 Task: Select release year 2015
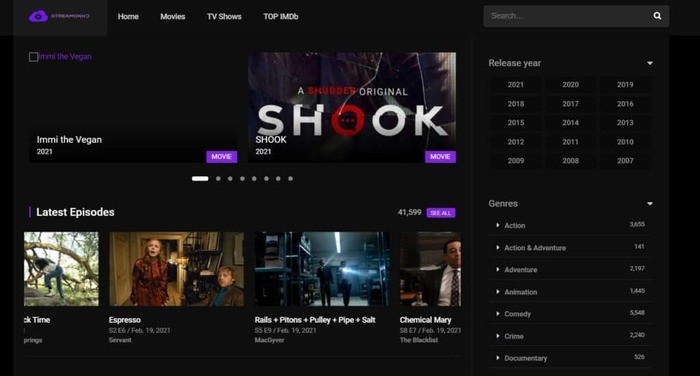(x=516, y=122)
